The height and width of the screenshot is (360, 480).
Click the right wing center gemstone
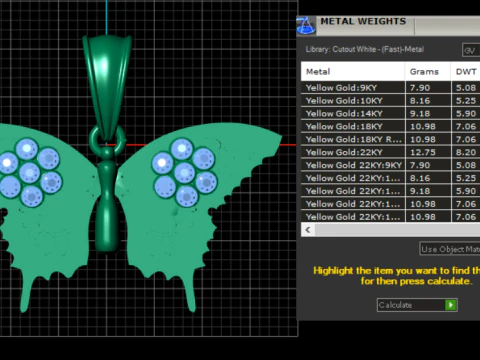pyautogui.click(x=184, y=173)
